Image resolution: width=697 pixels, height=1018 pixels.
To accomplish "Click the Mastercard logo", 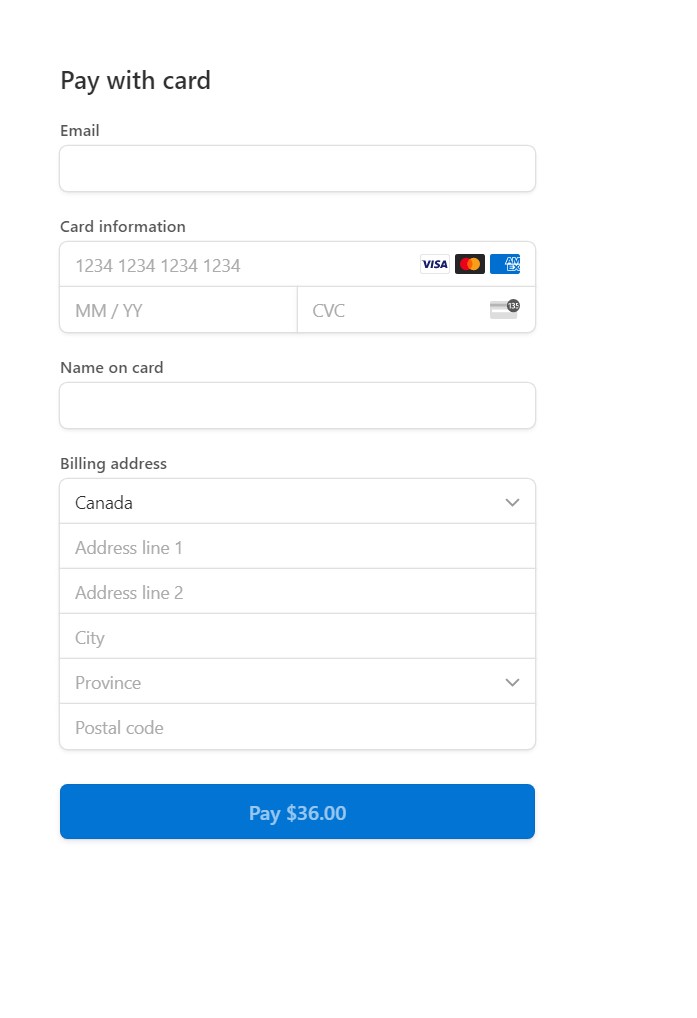I will point(469,265).
